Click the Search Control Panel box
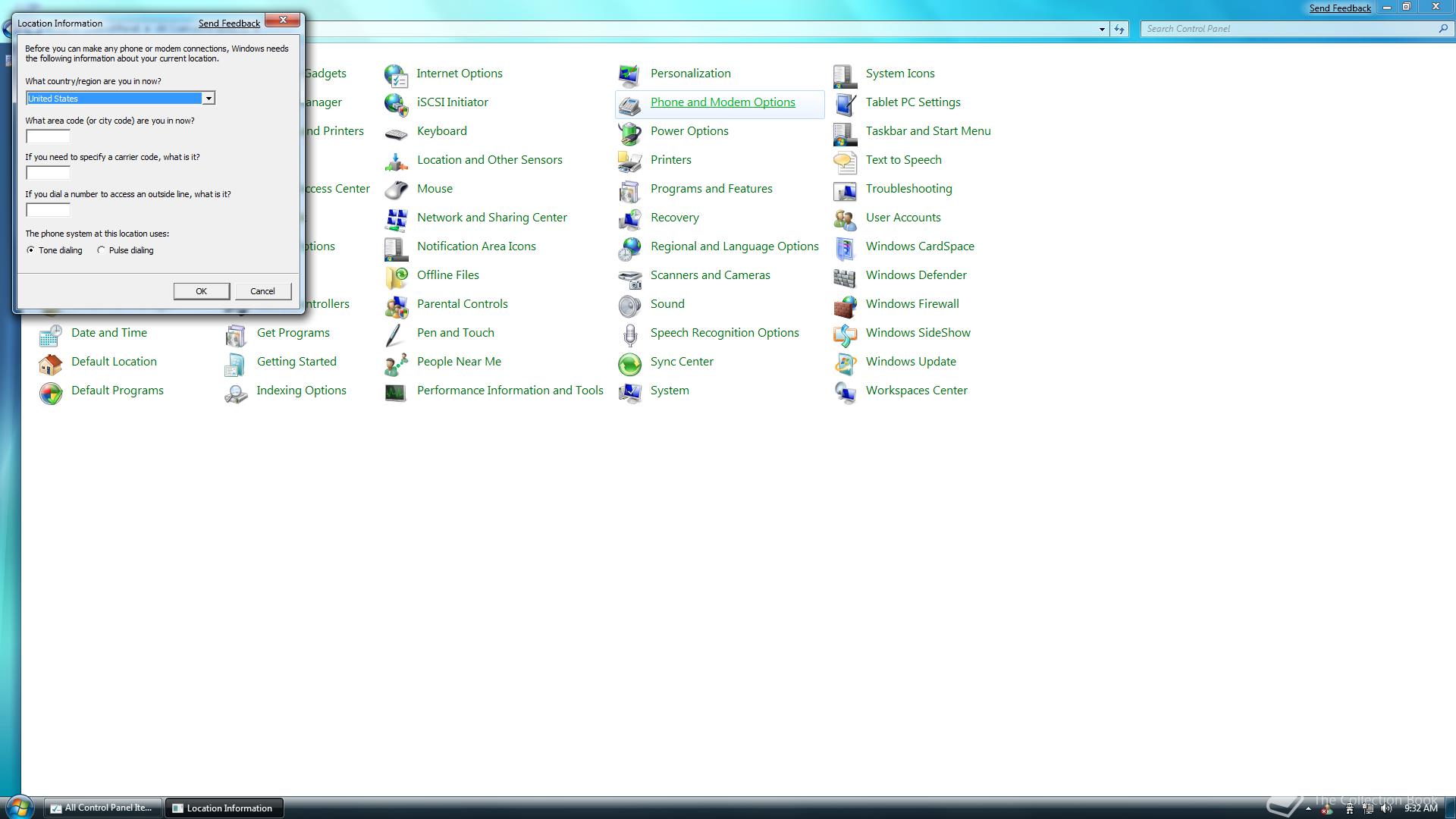Viewport: 1456px width, 819px height. click(x=1297, y=29)
